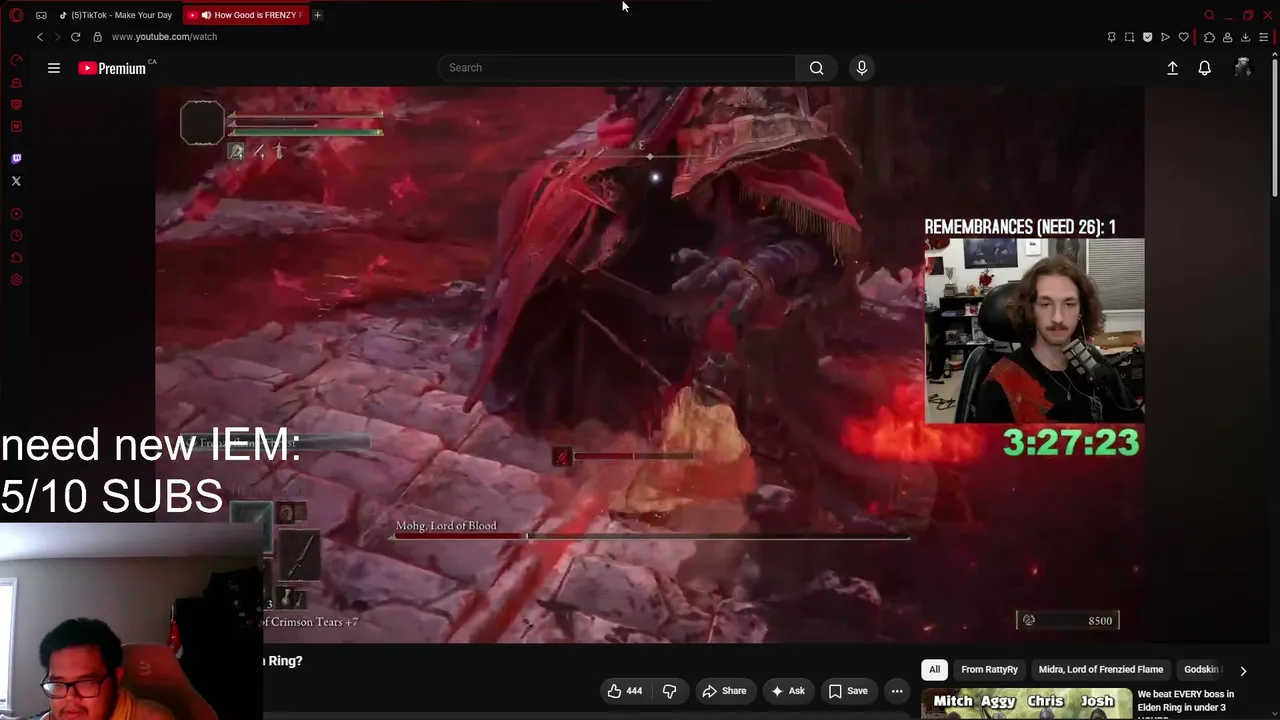Go back to the previous page
The image size is (1280, 720).
(x=40, y=37)
